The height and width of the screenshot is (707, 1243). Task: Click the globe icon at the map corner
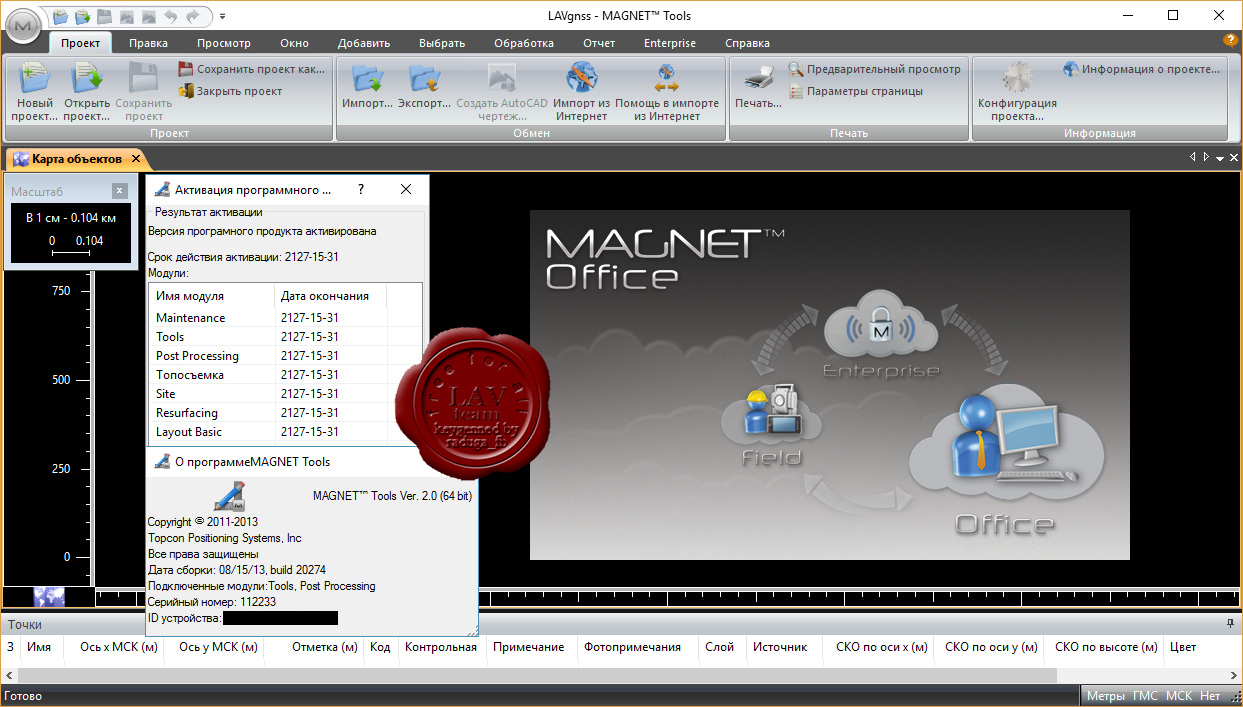49,596
